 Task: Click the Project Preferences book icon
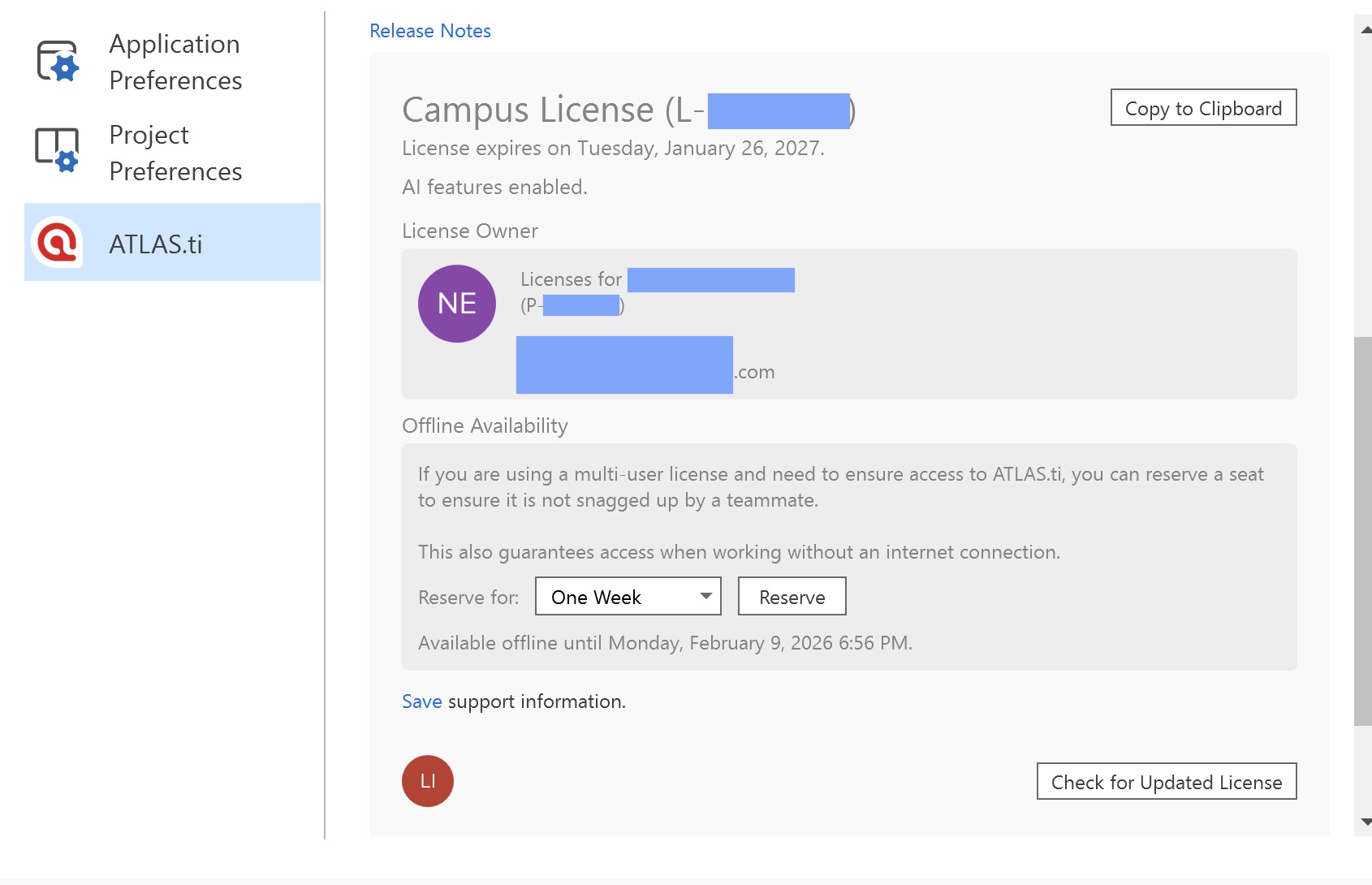(x=57, y=150)
